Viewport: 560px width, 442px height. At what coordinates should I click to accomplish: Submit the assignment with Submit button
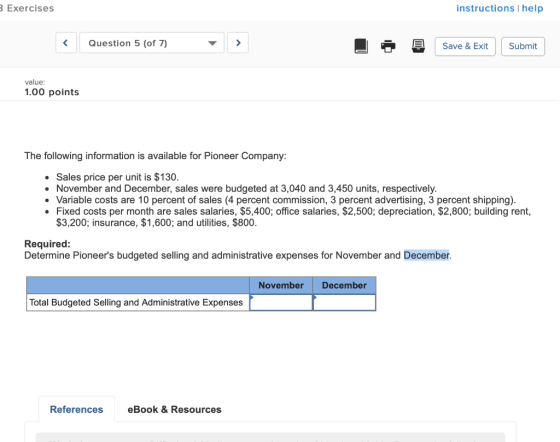point(523,46)
